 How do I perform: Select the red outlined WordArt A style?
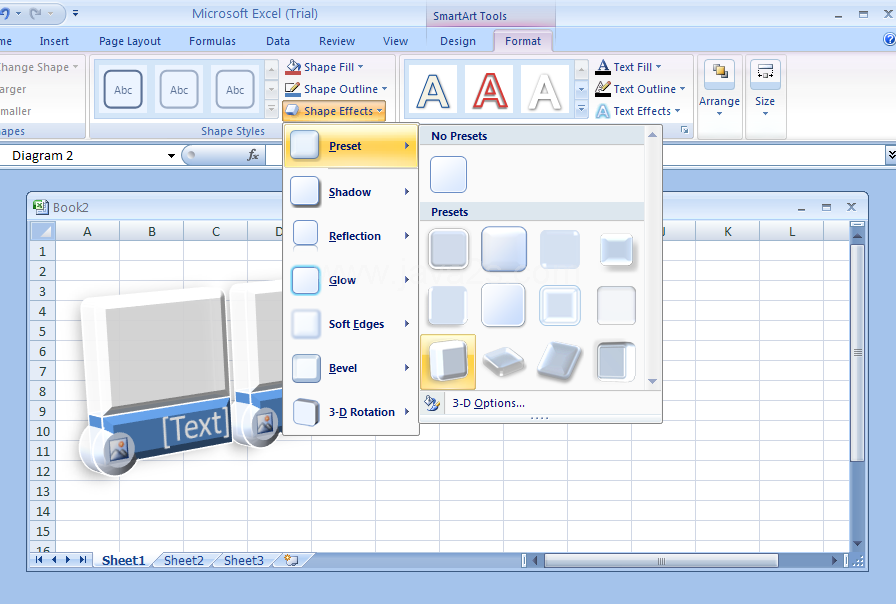tap(489, 90)
